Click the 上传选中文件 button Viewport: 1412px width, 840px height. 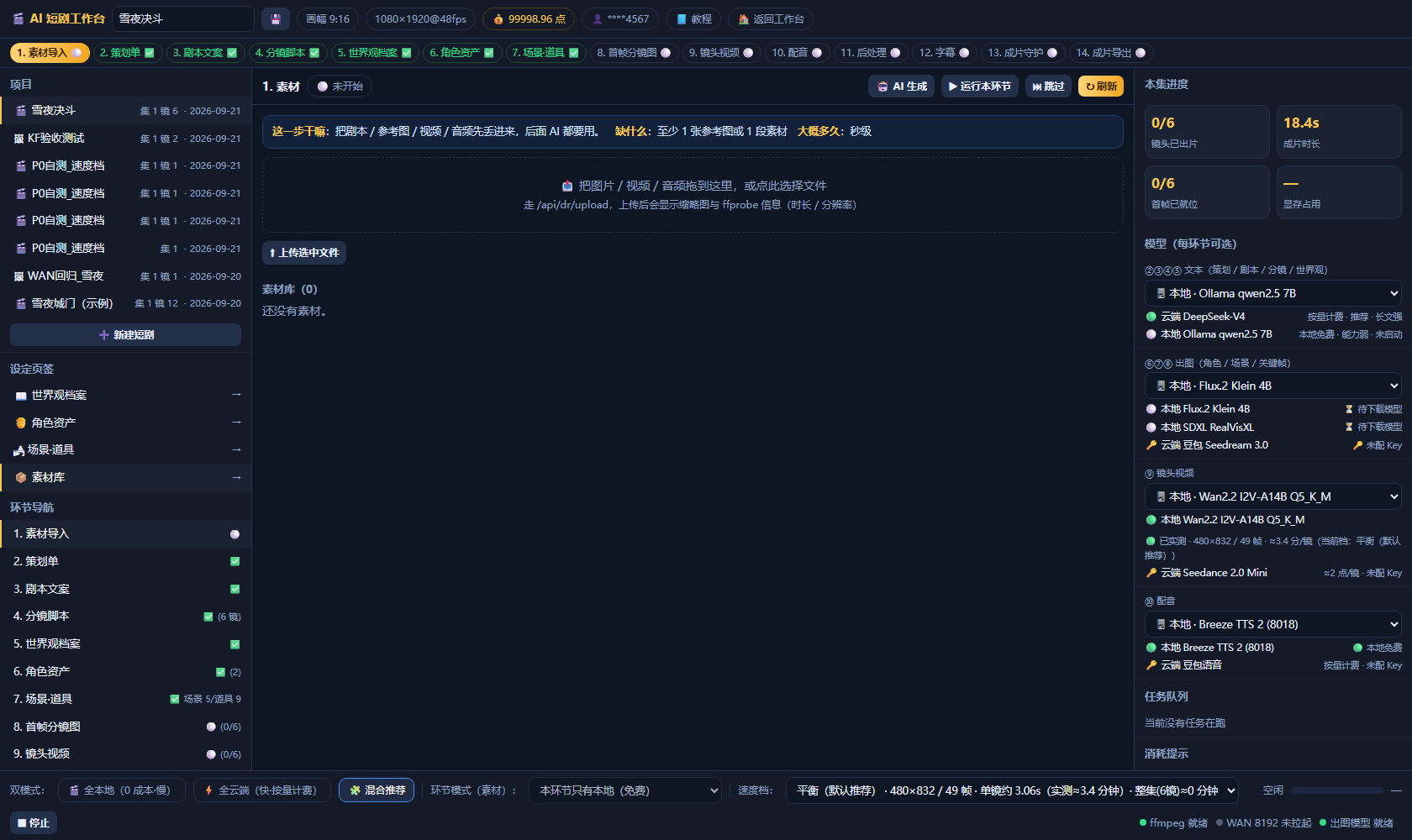[304, 253]
